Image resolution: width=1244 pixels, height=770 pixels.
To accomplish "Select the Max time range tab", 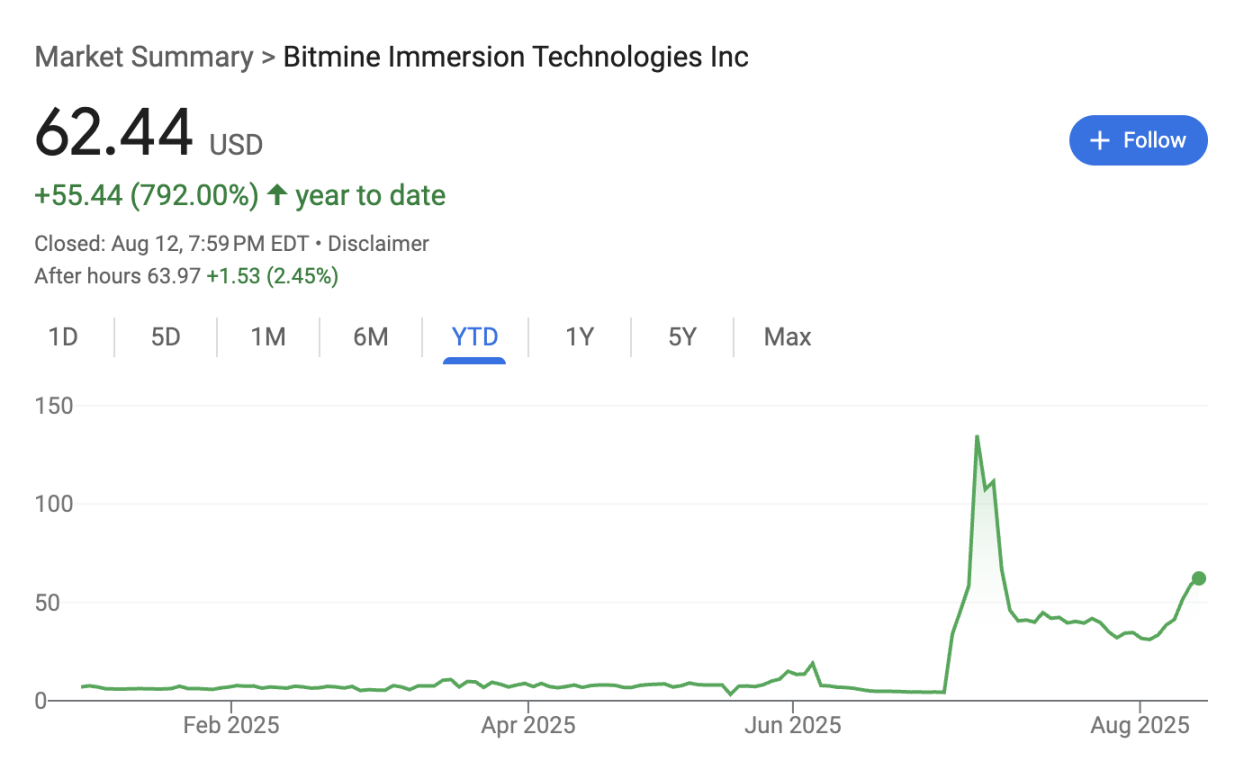I will [x=787, y=337].
